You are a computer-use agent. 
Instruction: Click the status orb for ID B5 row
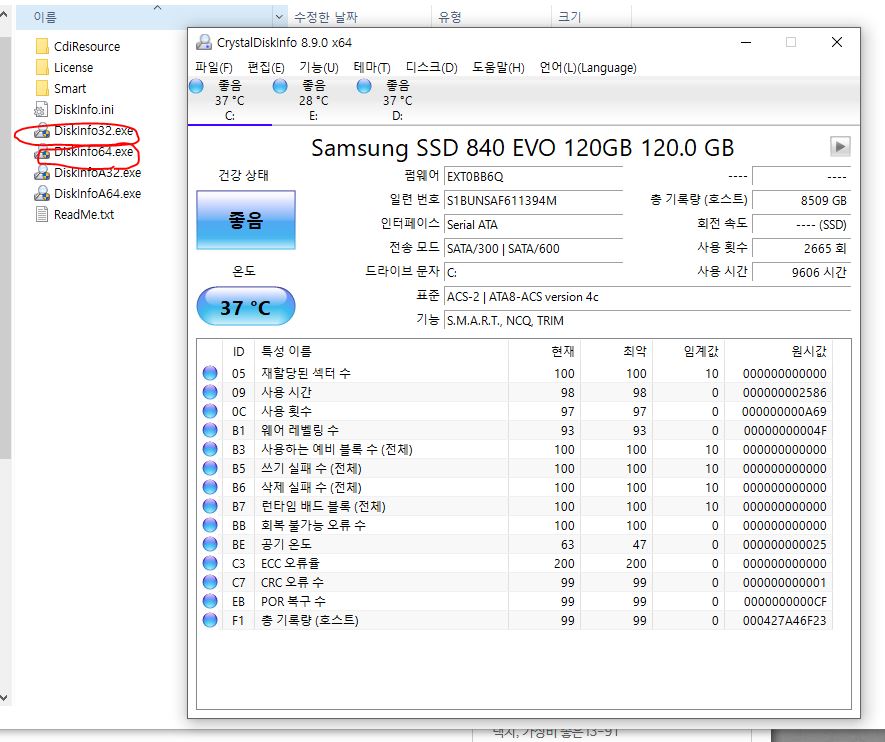pos(210,468)
